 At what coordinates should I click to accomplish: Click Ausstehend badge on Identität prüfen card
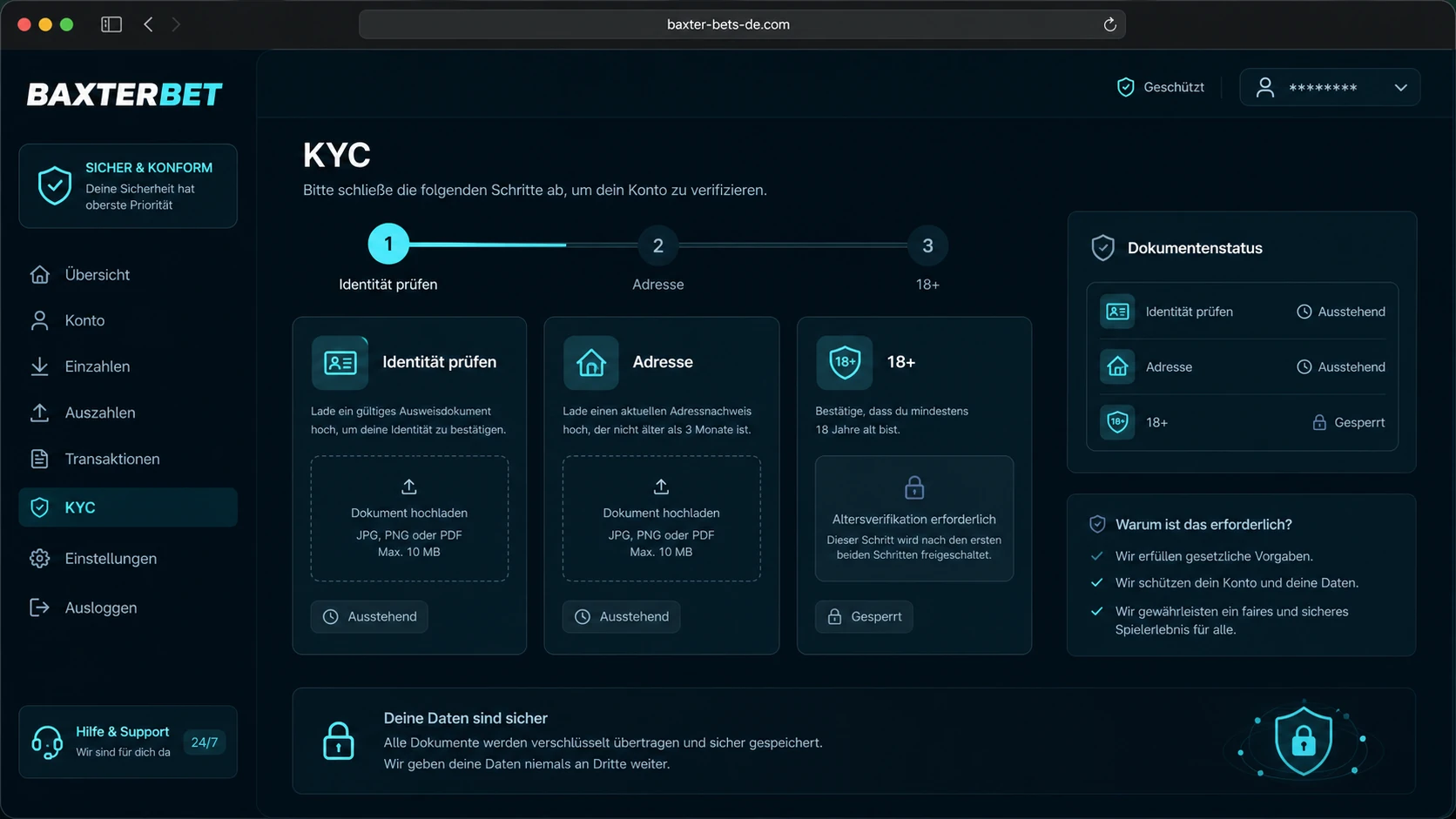tap(369, 616)
